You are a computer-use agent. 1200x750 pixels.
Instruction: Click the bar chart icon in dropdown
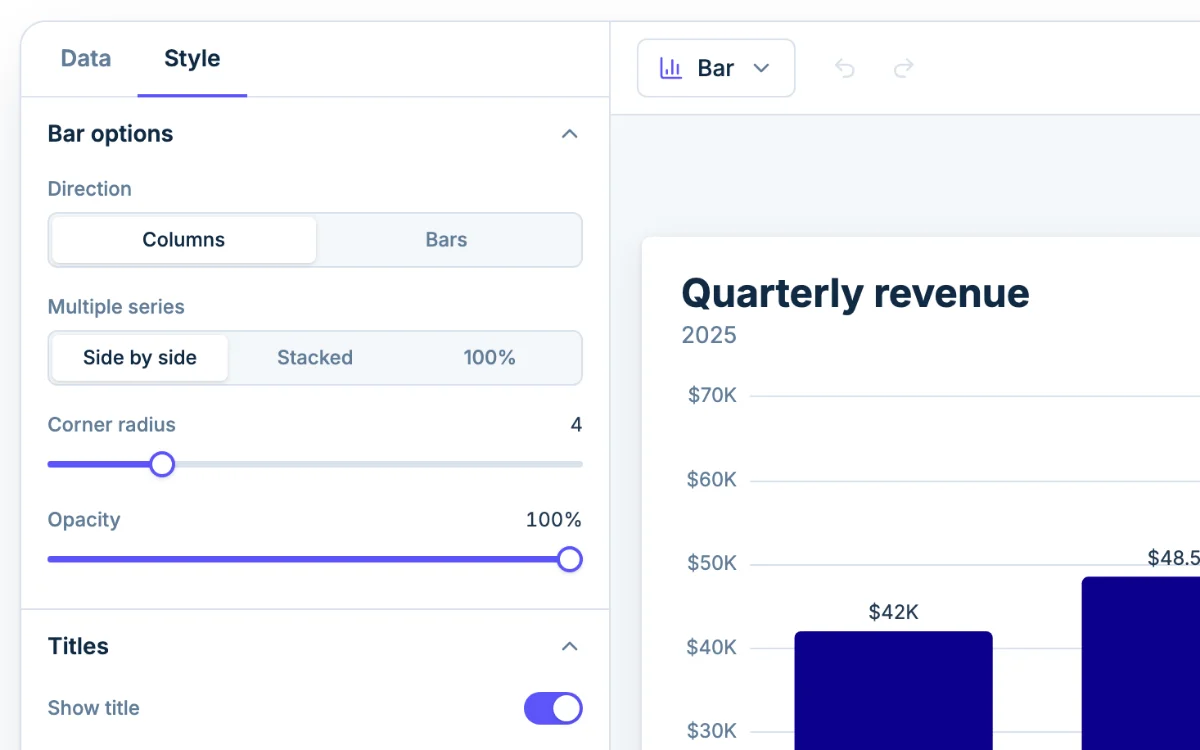point(671,68)
